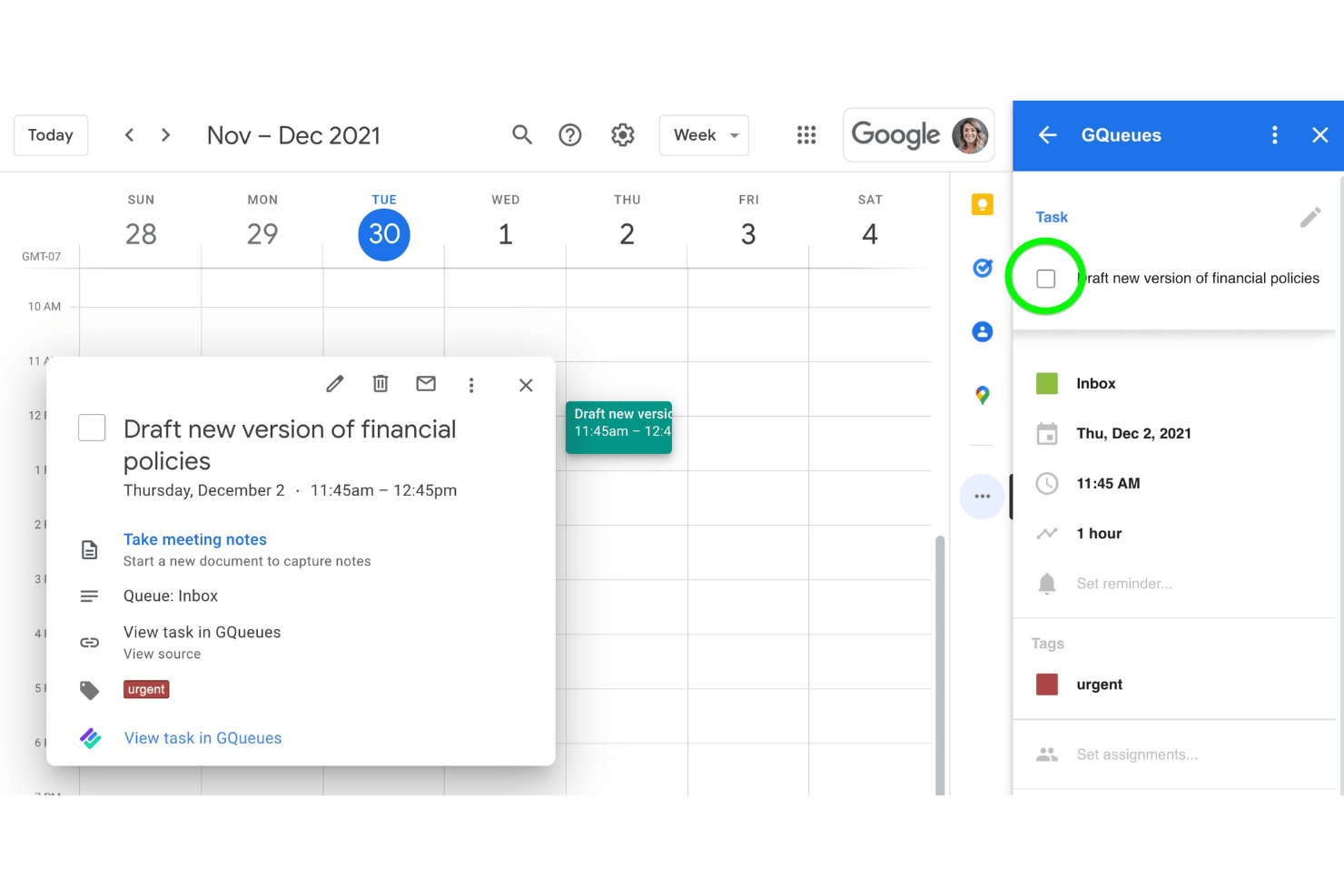The width and height of the screenshot is (1344, 896).
Task: Click the GMT-07 timezone label
Action: click(x=42, y=257)
